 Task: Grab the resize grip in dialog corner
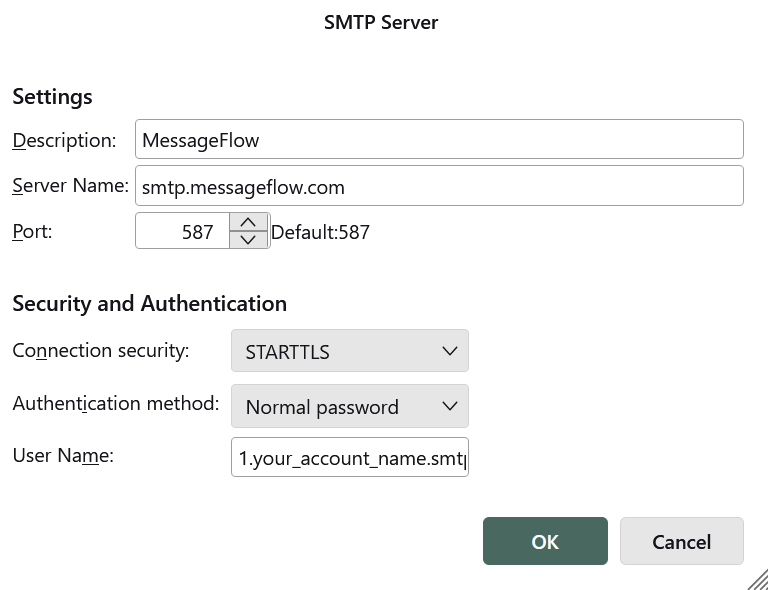(x=756, y=579)
